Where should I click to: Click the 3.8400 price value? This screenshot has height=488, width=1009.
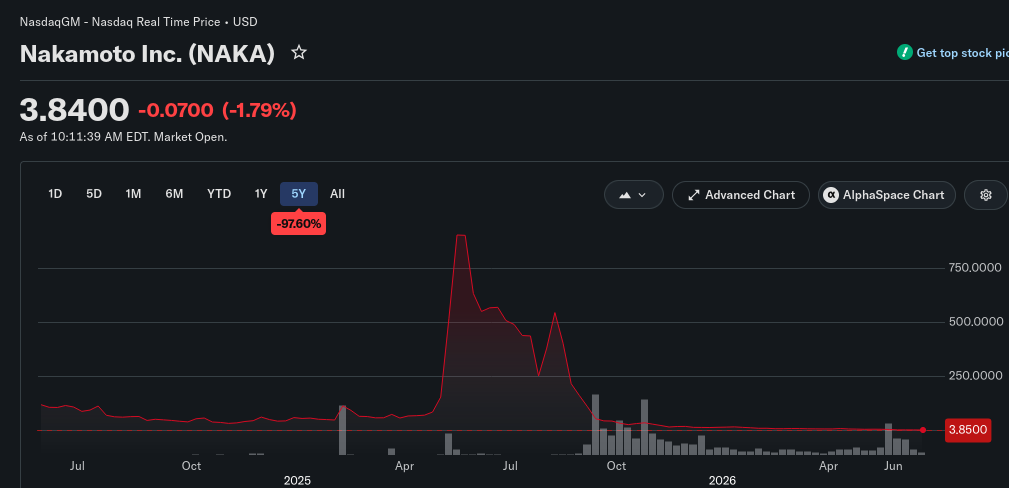(75, 110)
